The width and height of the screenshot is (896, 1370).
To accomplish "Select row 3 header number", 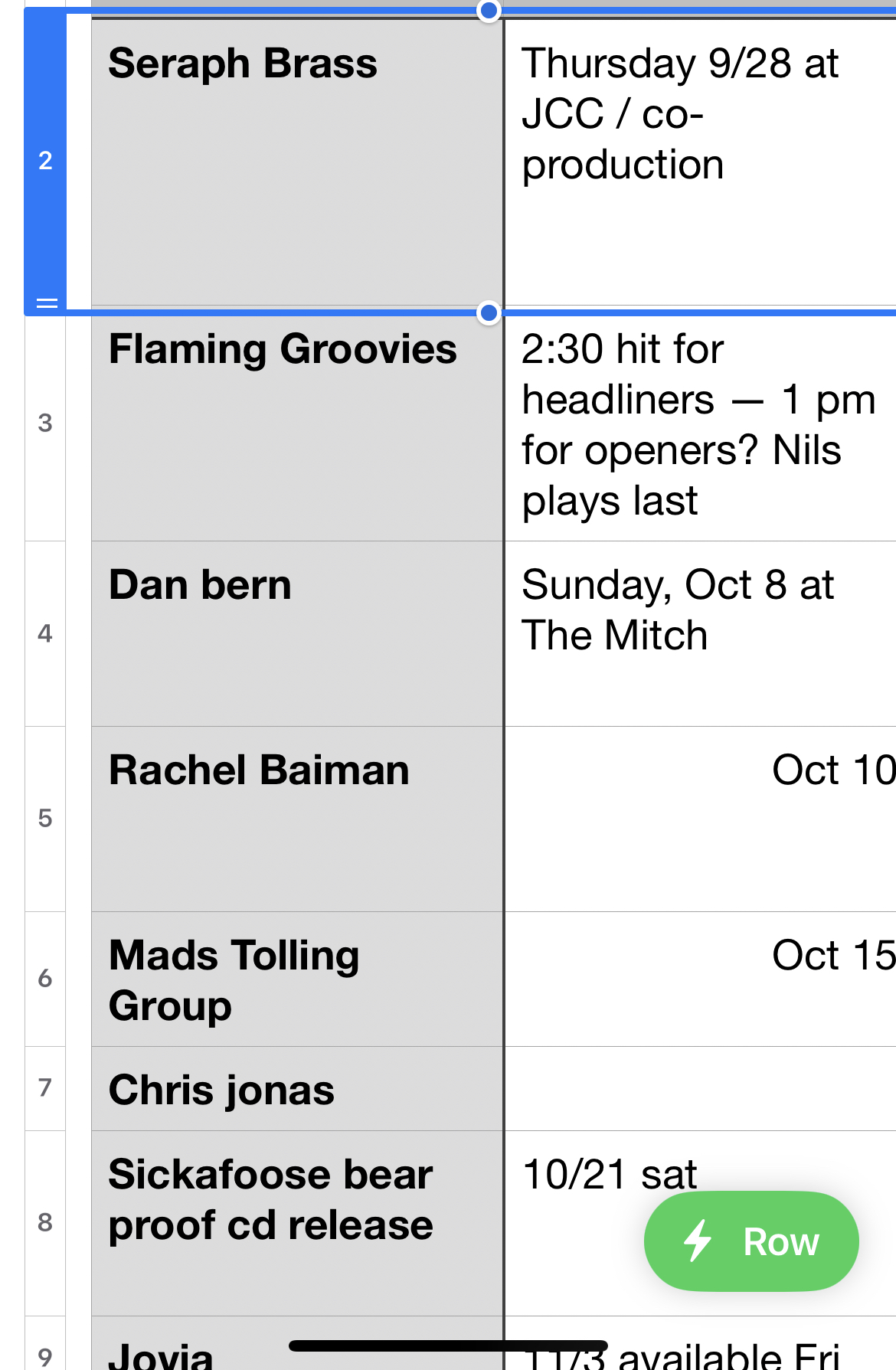I will pos(45,423).
